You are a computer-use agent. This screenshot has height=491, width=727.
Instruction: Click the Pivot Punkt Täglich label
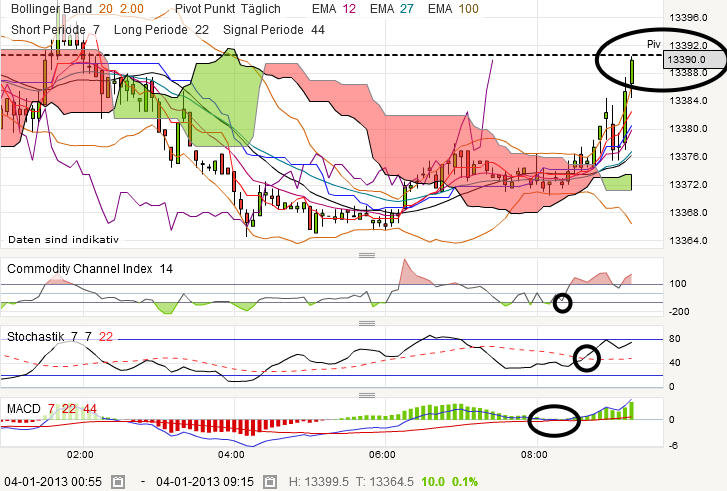coord(228,9)
